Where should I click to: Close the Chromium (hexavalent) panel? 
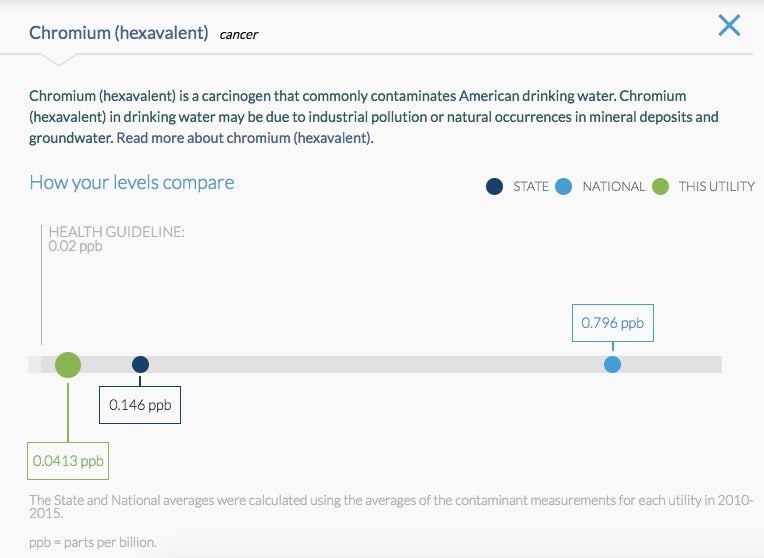click(x=729, y=25)
